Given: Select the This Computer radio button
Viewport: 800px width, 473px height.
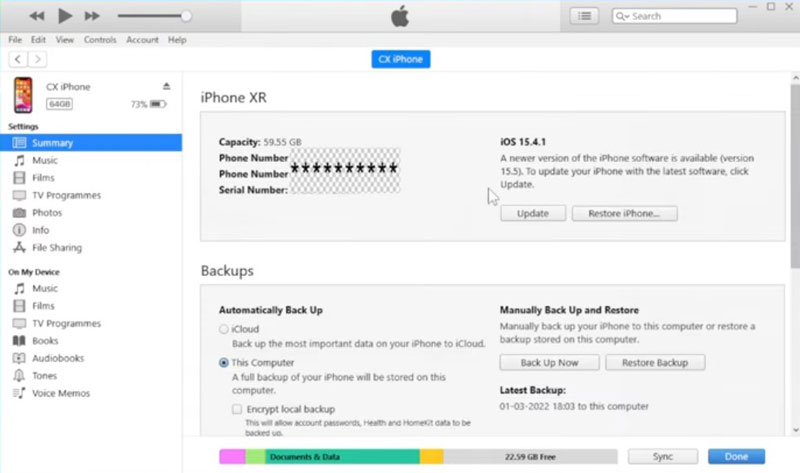Looking at the screenshot, I should pos(223,363).
